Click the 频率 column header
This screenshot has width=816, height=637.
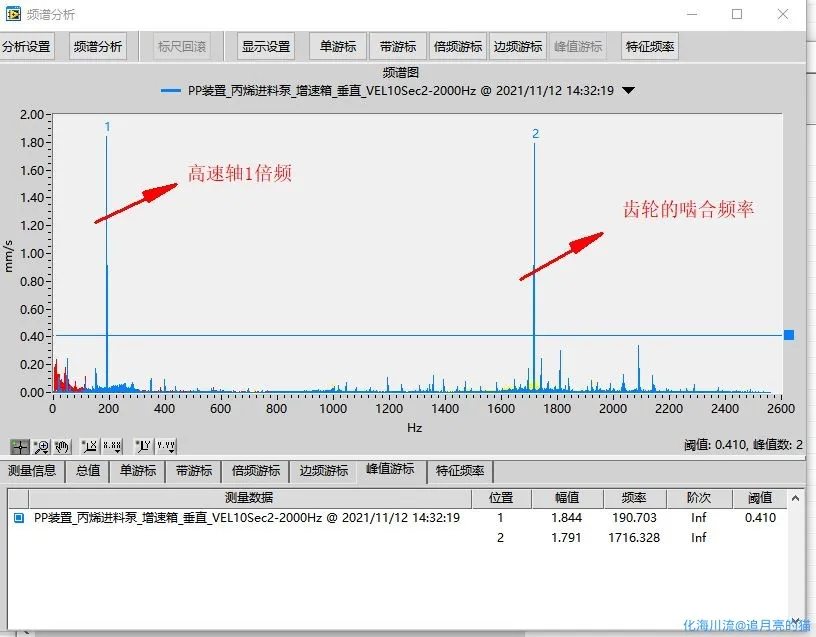[x=635, y=498]
